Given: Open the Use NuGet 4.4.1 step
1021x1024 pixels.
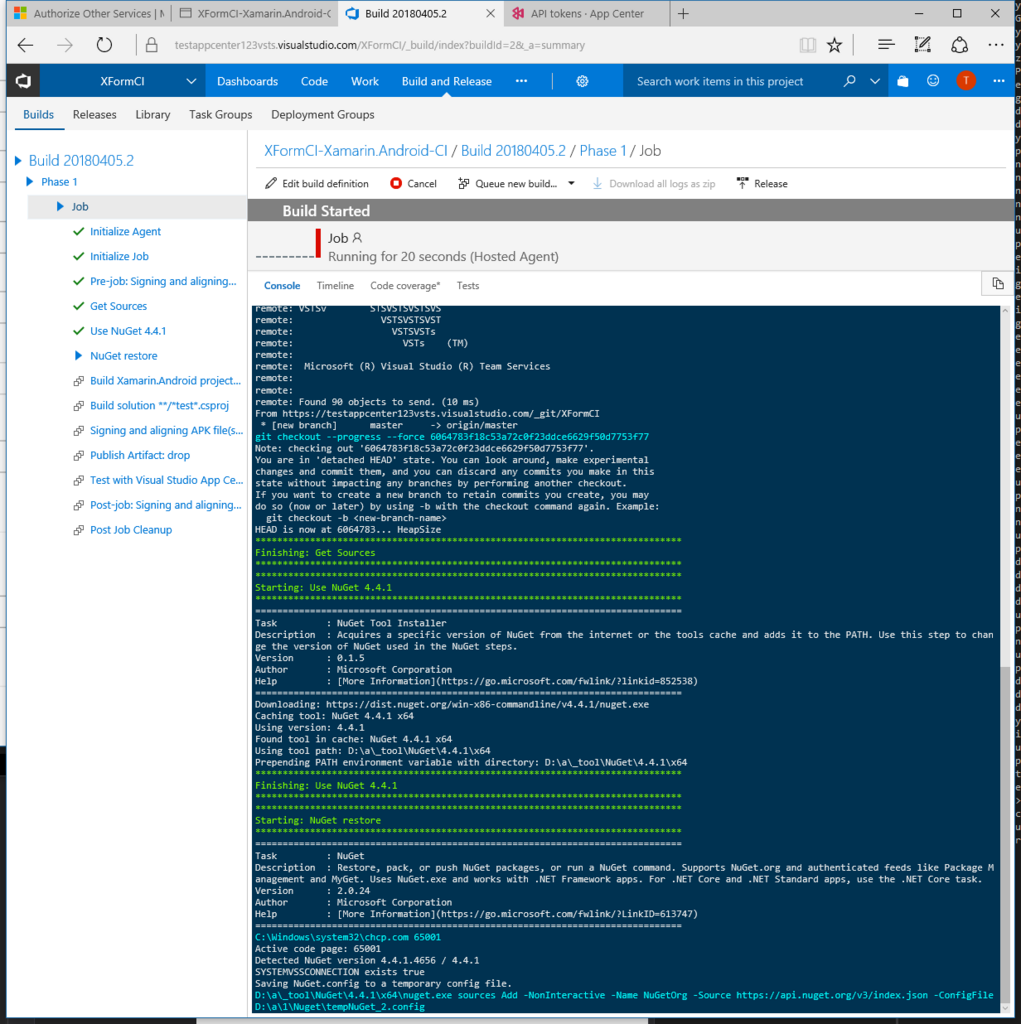Looking at the screenshot, I should 128,330.
